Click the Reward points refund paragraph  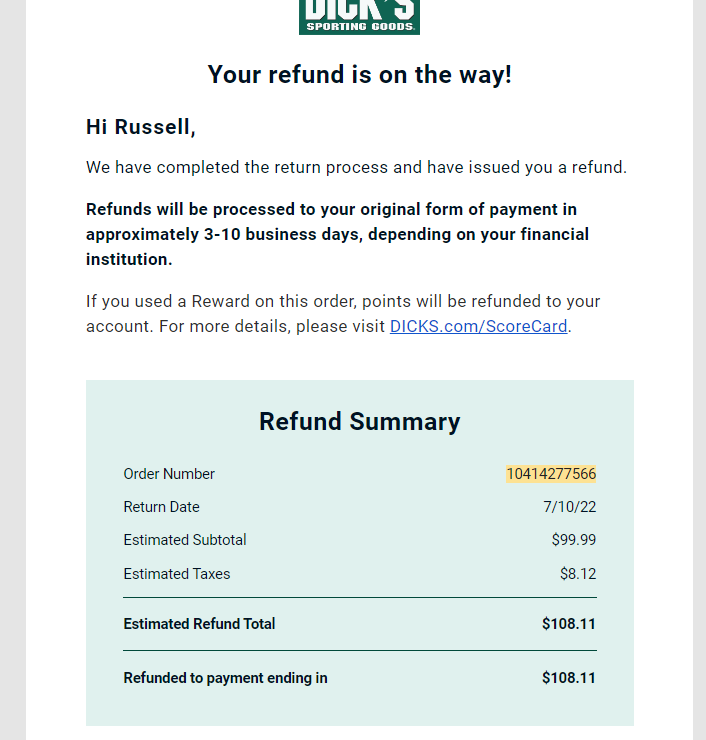click(x=343, y=314)
